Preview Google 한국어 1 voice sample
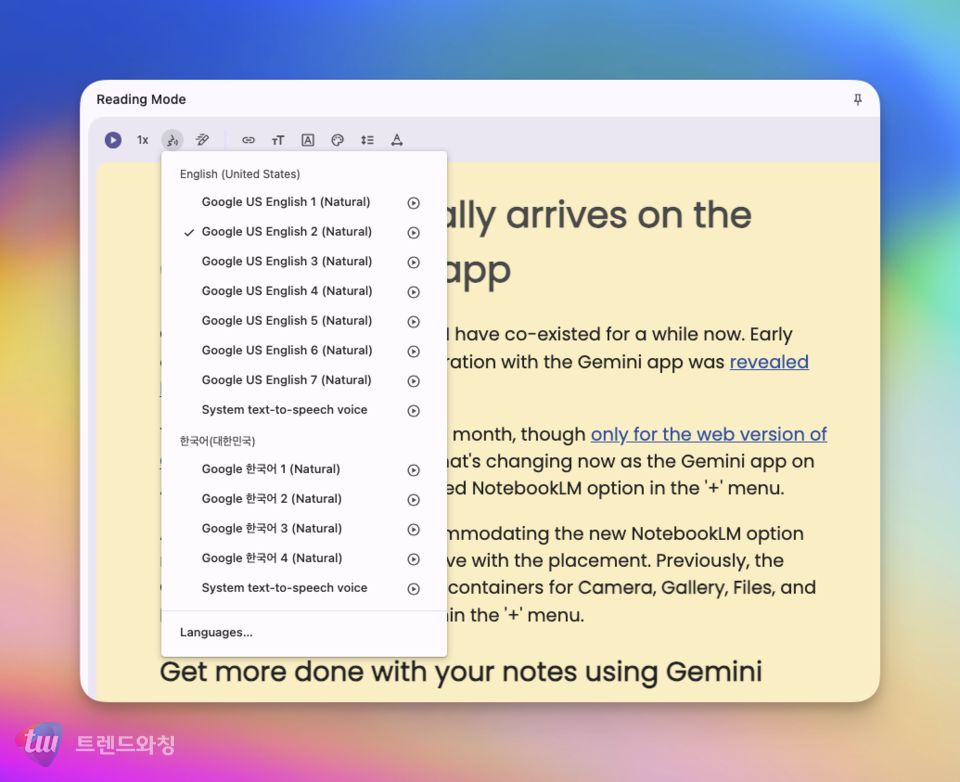Screen dimensions: 960x782 [x=413, y=470]
